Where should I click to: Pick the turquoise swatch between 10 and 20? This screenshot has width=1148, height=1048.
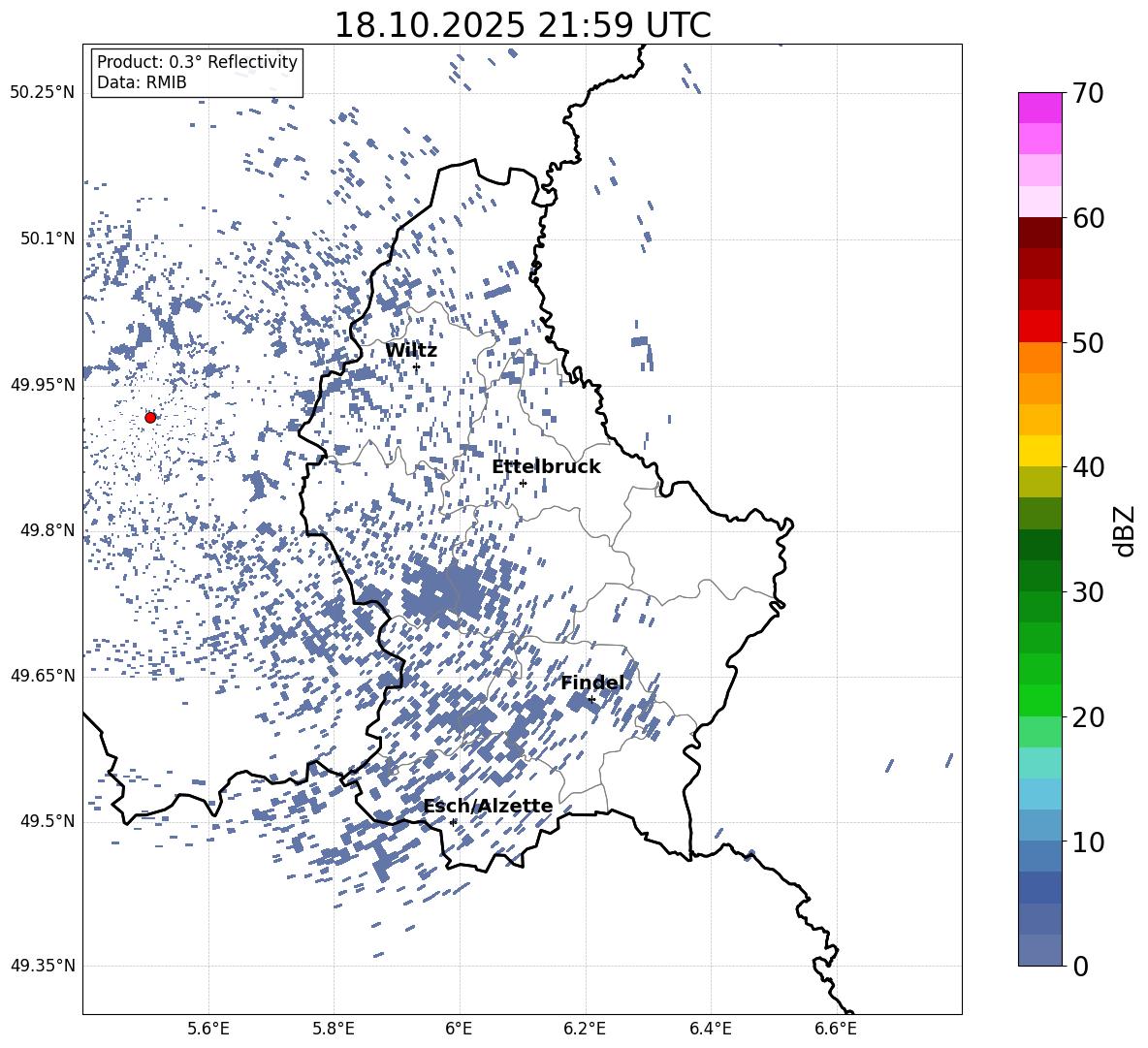click(1039, 763)
